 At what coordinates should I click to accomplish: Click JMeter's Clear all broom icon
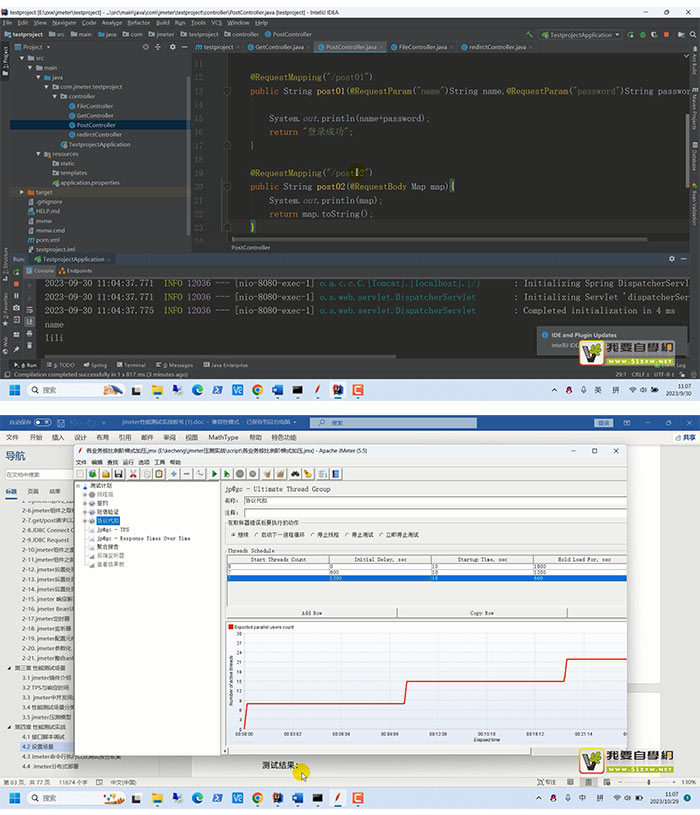tap(281, 474)
